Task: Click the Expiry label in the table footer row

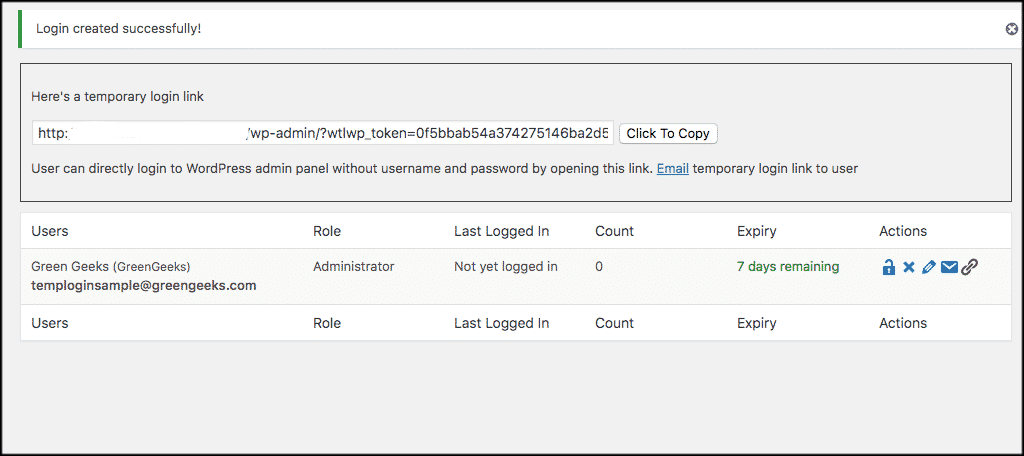Action: click(x=756, y=323)
